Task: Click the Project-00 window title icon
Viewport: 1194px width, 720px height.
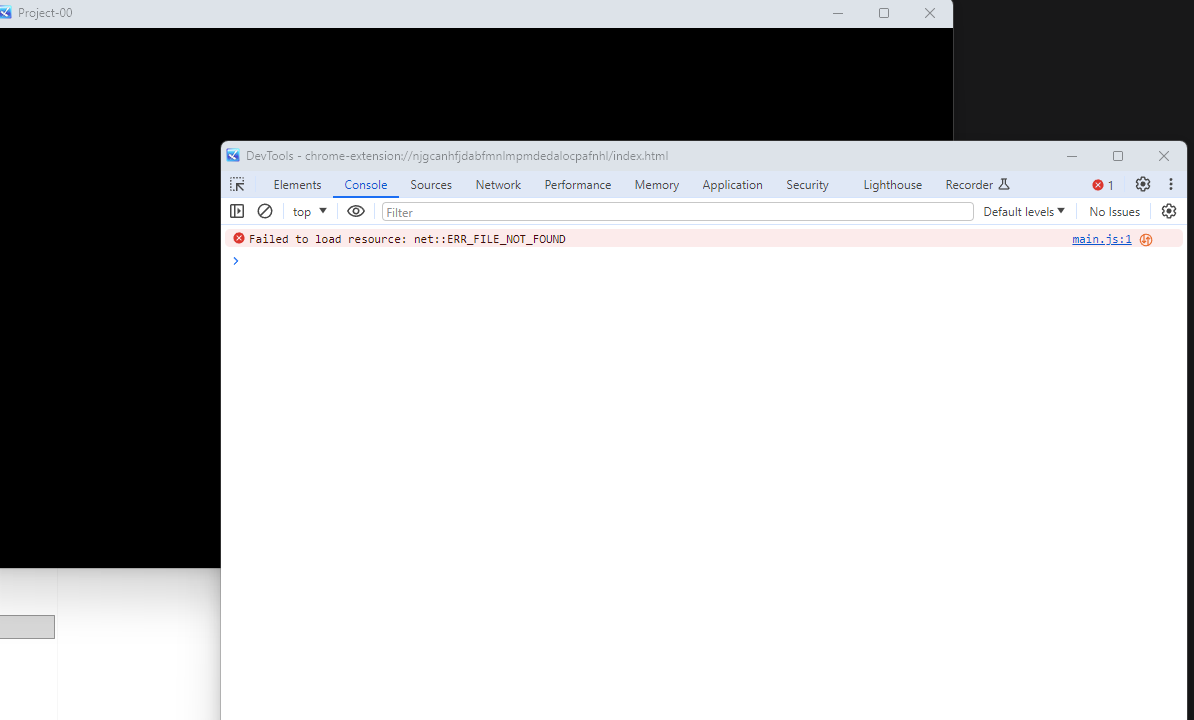Action: [x=5, y=12]
